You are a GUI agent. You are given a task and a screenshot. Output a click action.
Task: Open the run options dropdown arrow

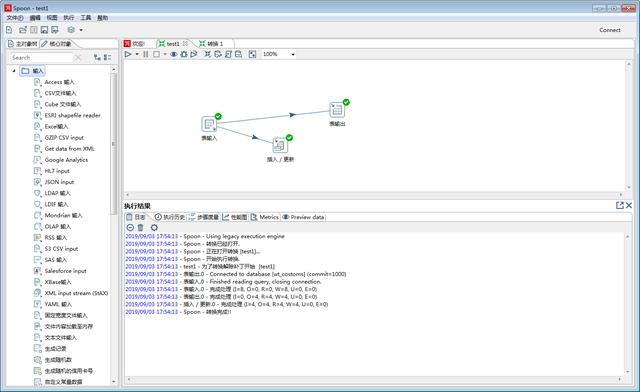[x=137, y=54]
